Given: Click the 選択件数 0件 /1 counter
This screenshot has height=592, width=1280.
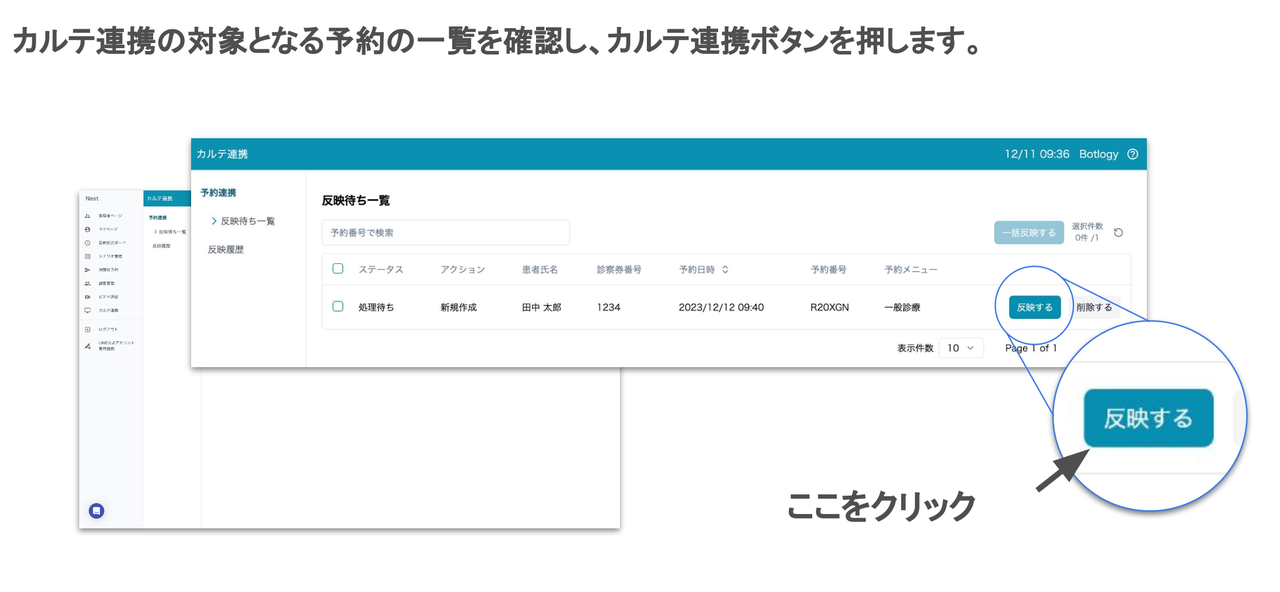Looking at the screenshot, I should click(1087, 232).
